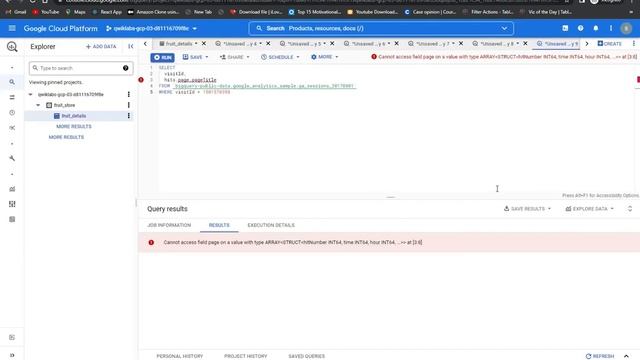Click the ADD DATA button
The width and height of the screenshot is (640, 360).
tap(101, 47)
